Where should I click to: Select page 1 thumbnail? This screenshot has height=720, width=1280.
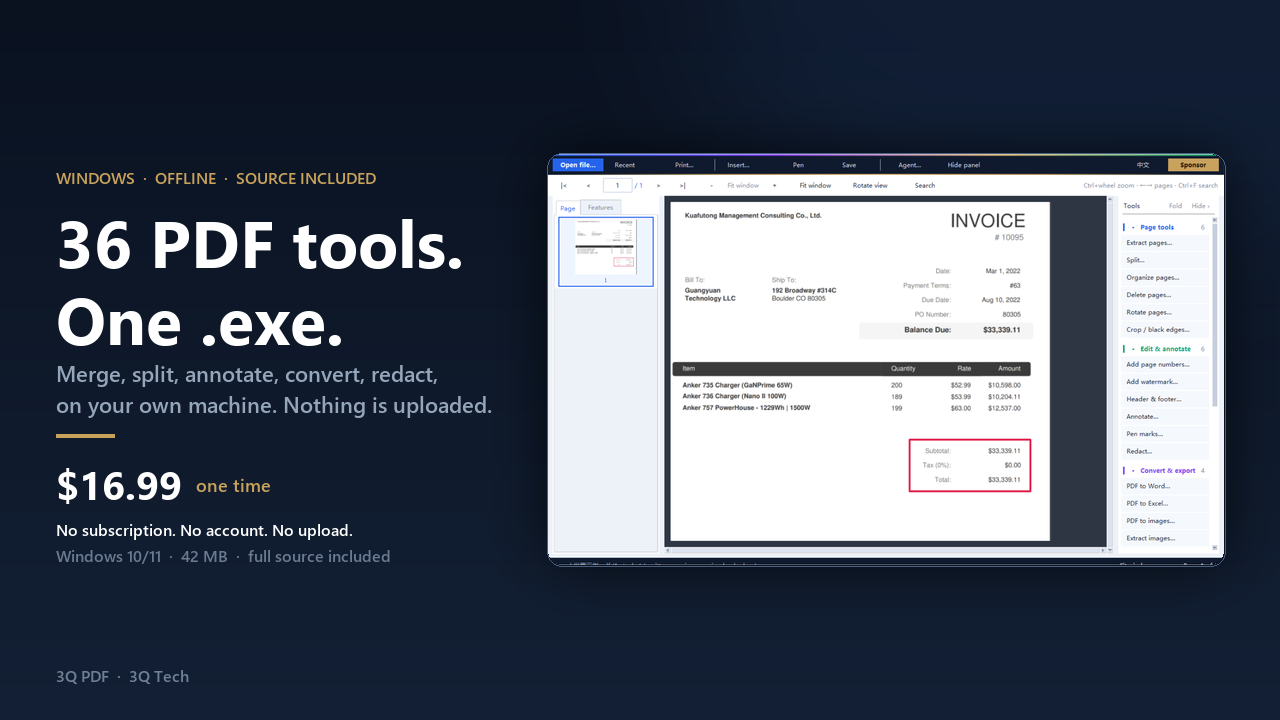[x=606, y=251]
